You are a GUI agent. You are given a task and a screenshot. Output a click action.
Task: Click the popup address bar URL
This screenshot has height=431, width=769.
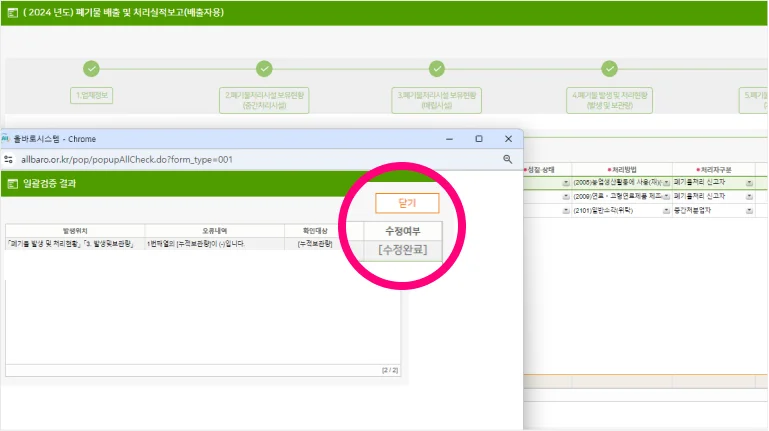[x=127, y=159]
